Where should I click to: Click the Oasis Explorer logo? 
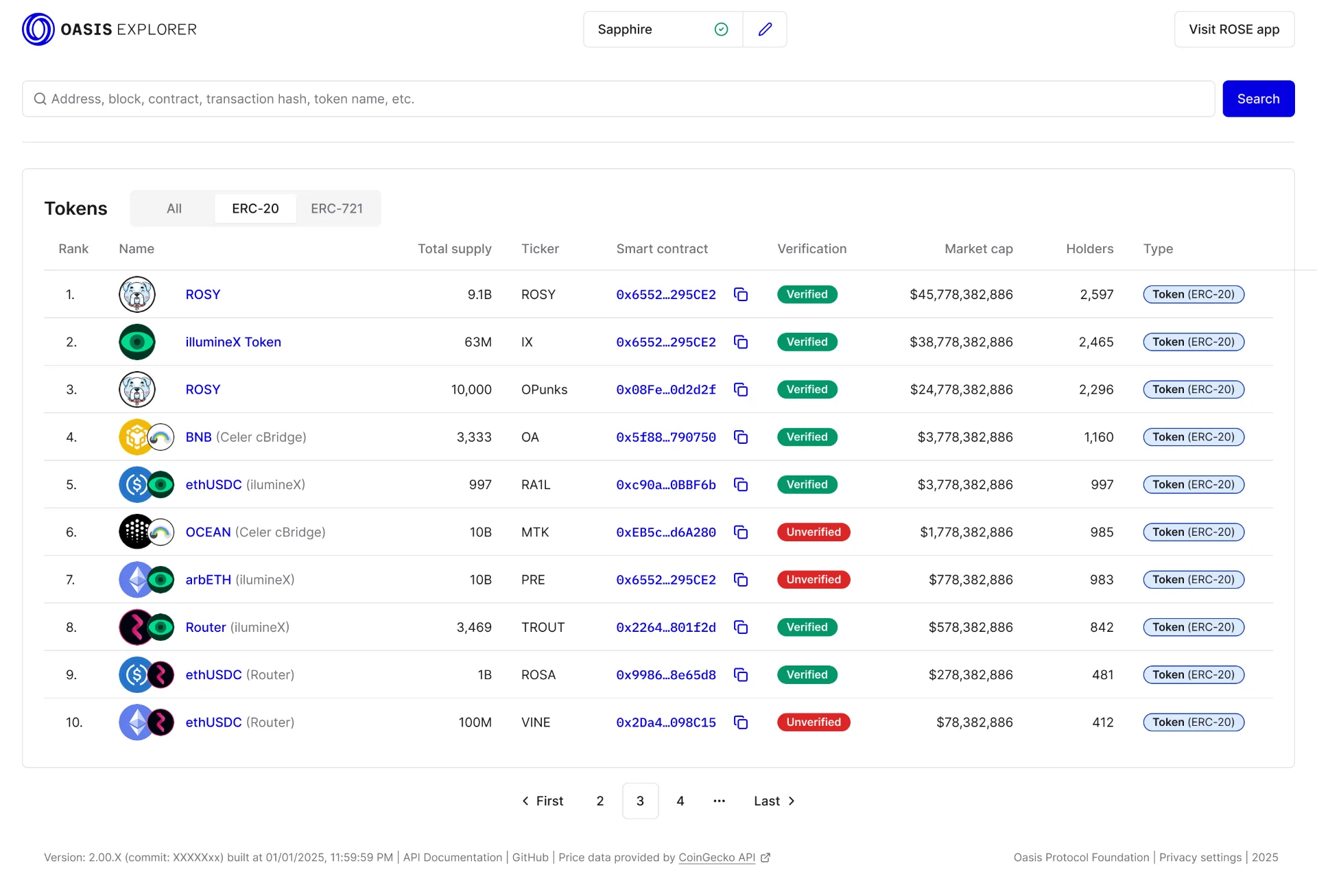click(x=110, y=30)
